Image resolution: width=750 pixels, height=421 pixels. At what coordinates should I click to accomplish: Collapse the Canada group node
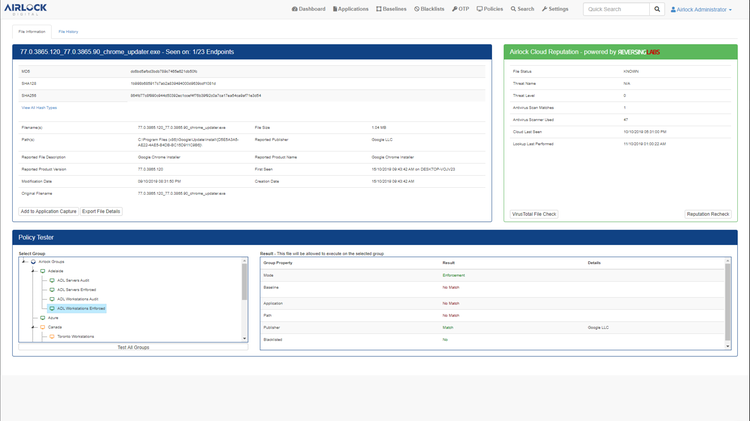33,327
